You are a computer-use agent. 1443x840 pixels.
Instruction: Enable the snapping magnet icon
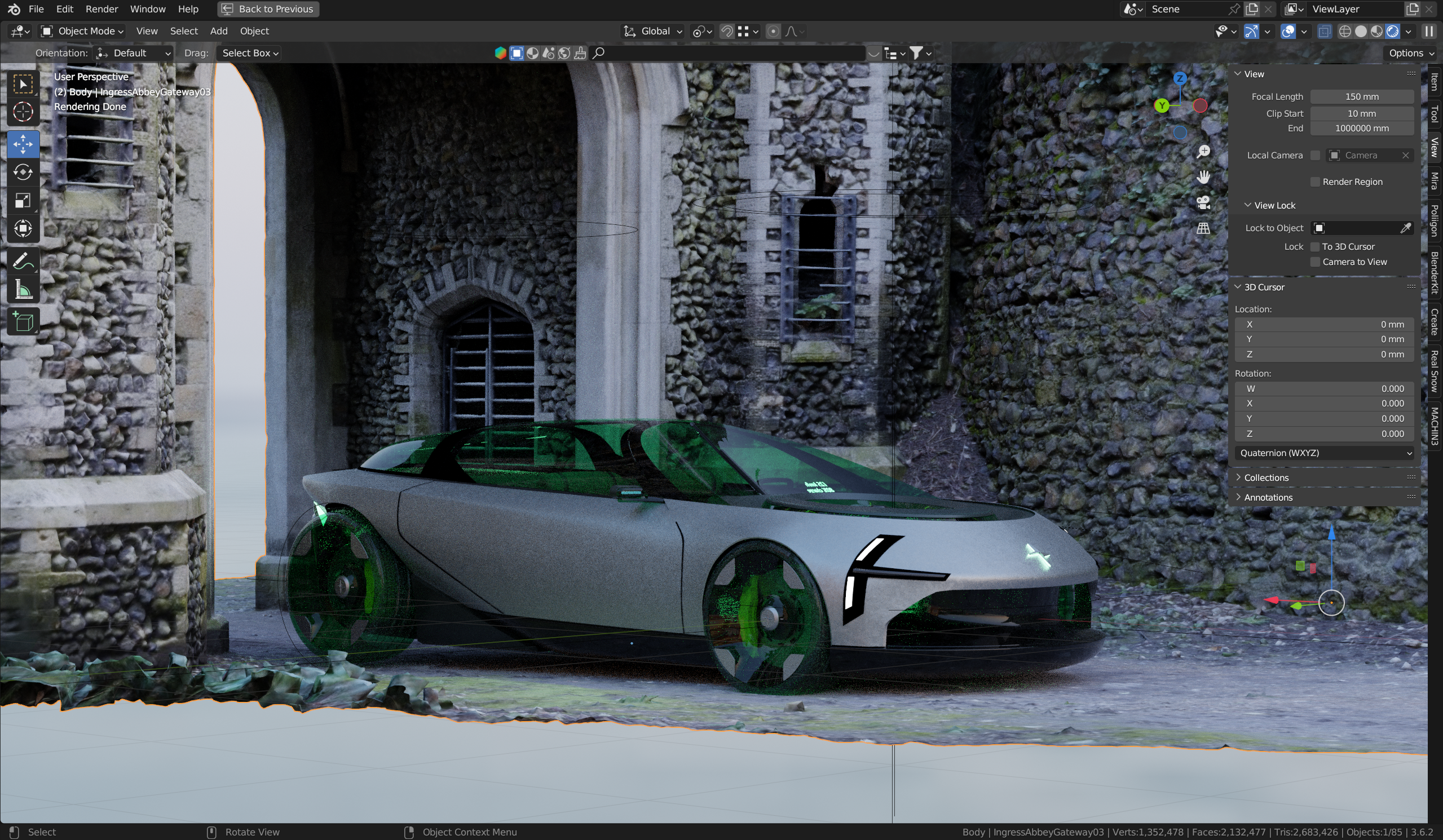726,32
